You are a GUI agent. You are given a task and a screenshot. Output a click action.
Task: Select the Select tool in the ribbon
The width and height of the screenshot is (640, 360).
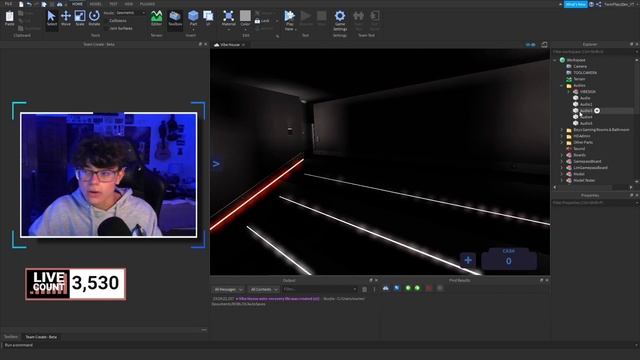pos(51,19)
